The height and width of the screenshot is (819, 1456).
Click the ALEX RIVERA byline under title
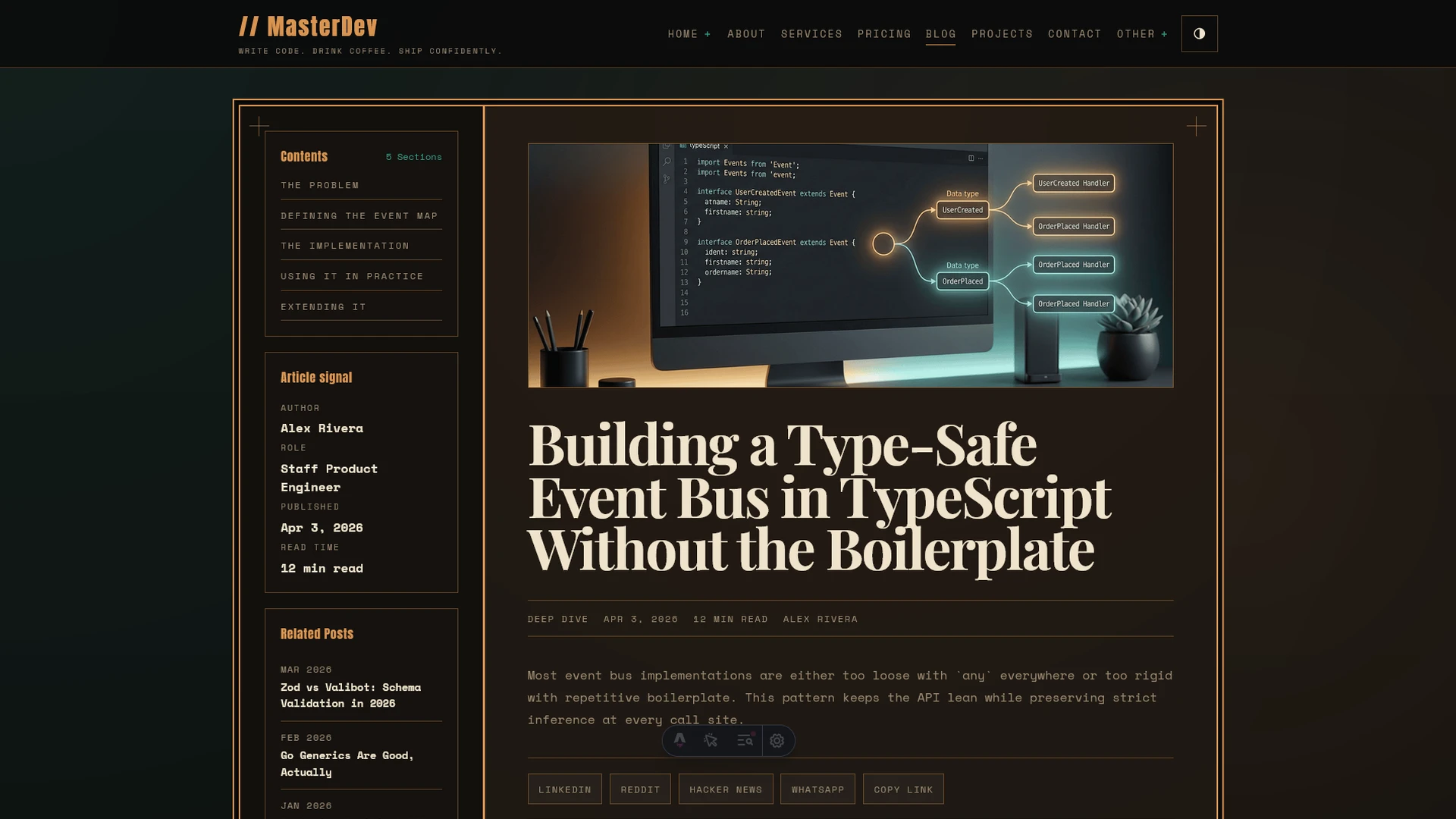point(820,619)
